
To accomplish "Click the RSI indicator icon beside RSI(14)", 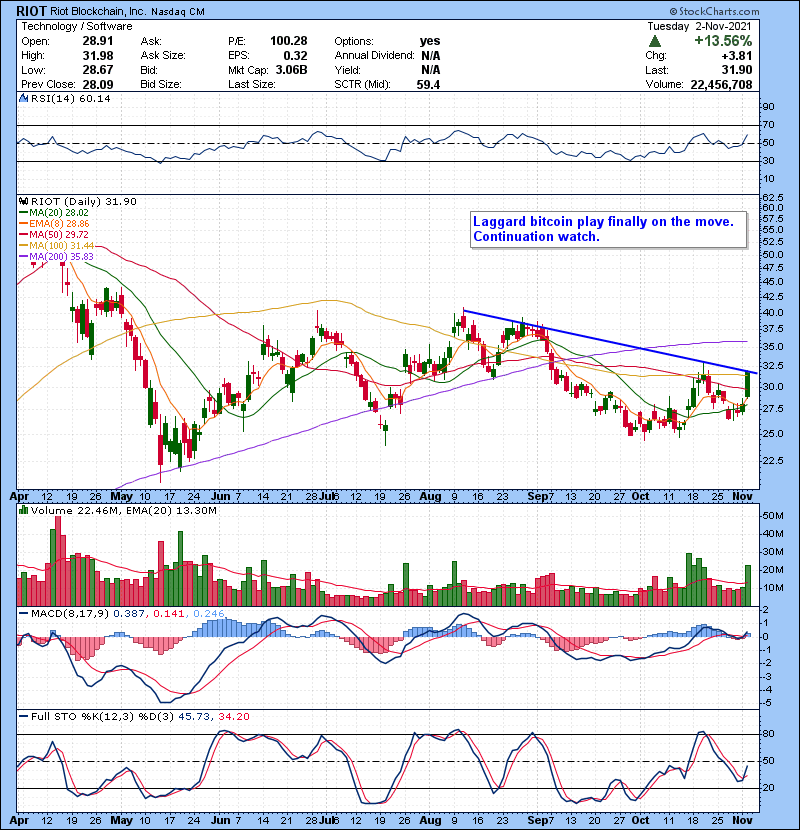I will coord(24,98).
